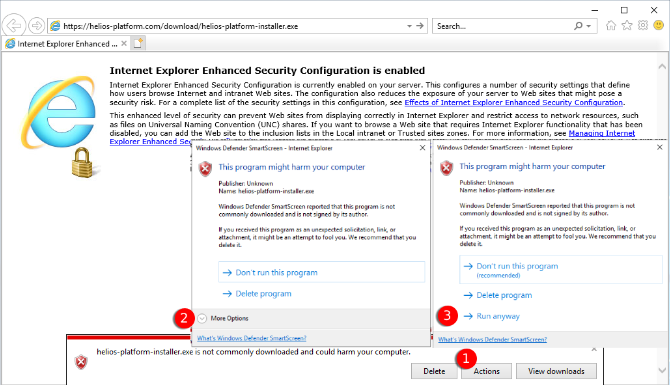Viewport: 670px width, 385px height.
Task: Choose Don't run this program (recommended), right dialog
Action: (x=561, y=270)
